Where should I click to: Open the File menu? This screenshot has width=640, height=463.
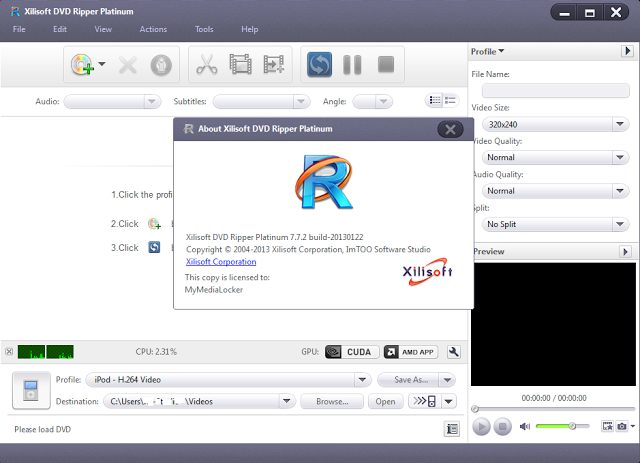19,29
